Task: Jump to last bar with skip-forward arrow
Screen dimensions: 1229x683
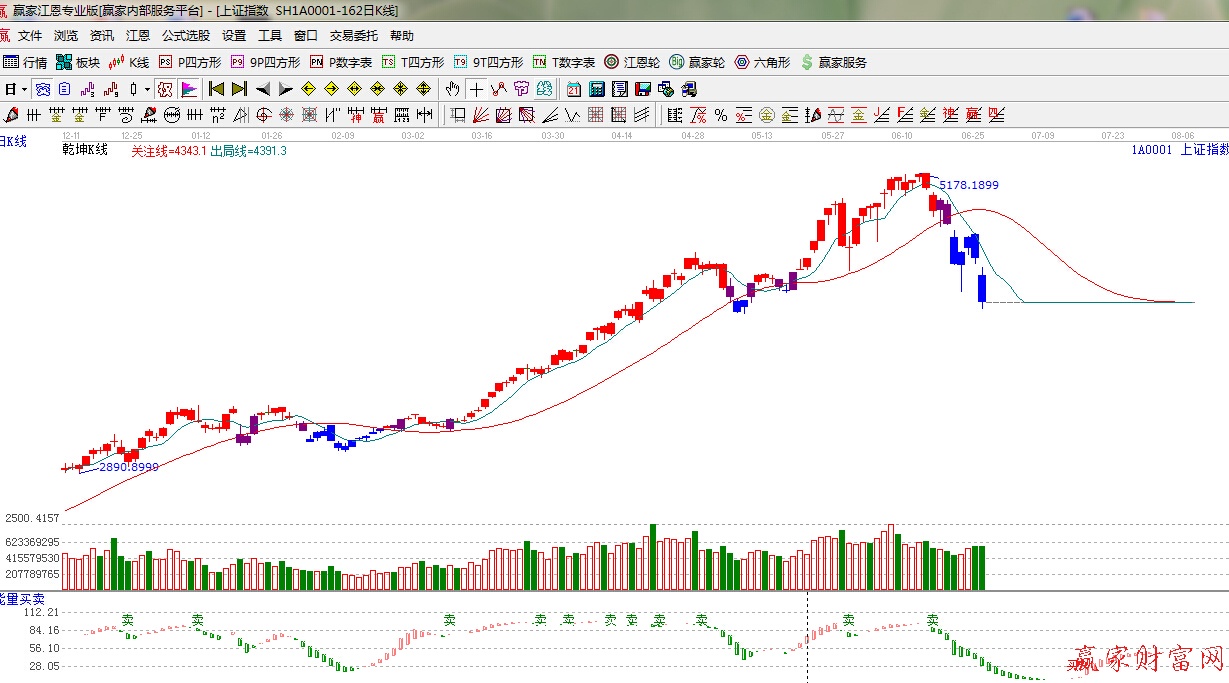Action: (x=239, y=89)
